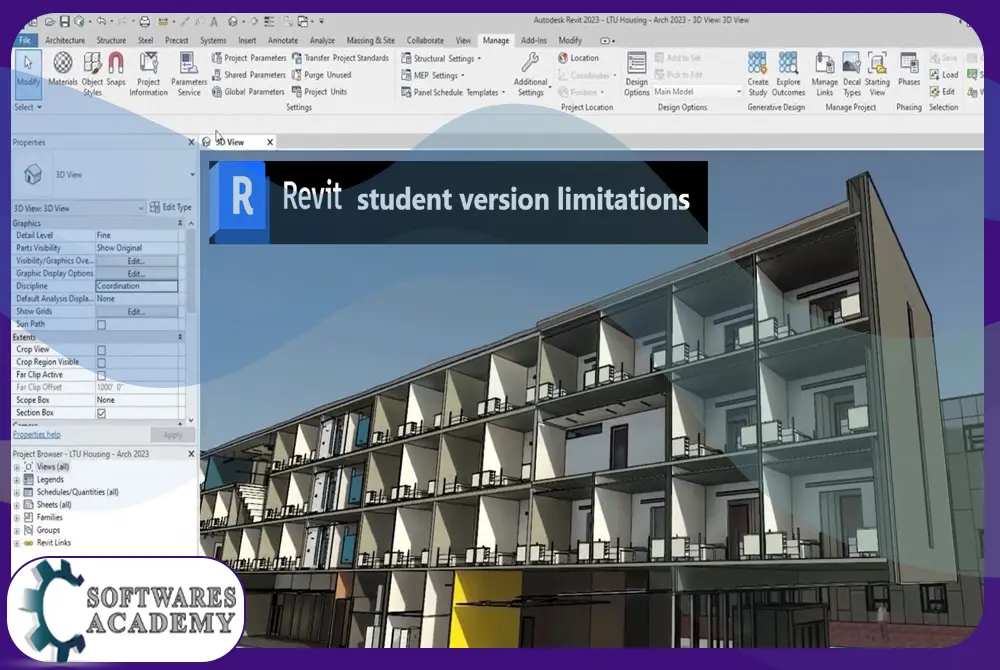Click Transfer Project Standards
The height and width of the screenshot is (670, 1000).
pos(340,58)
